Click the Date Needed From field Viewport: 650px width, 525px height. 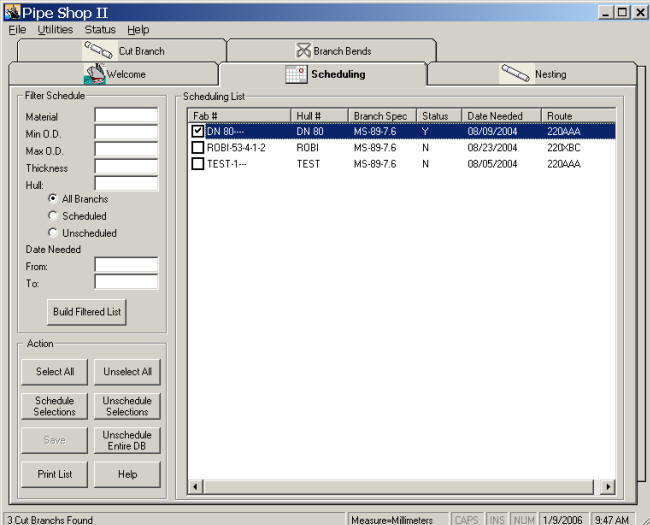coord(126,265)
